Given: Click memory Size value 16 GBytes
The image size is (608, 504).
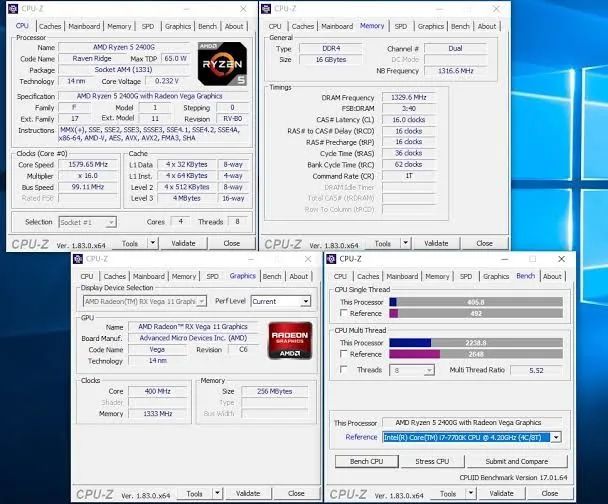Looking at the screenshot, I should pyautogui.click(x=331, y=60).
